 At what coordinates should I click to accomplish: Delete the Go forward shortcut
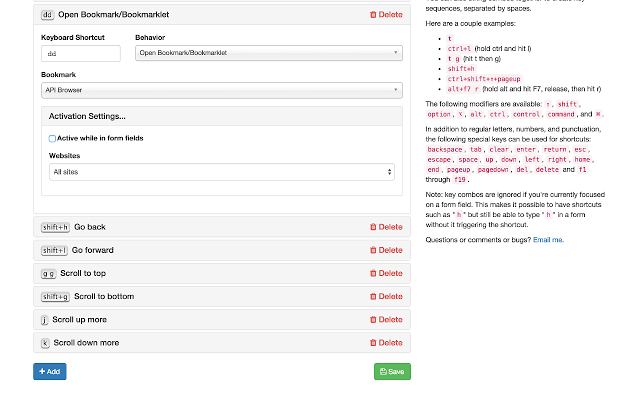point(386,250)
